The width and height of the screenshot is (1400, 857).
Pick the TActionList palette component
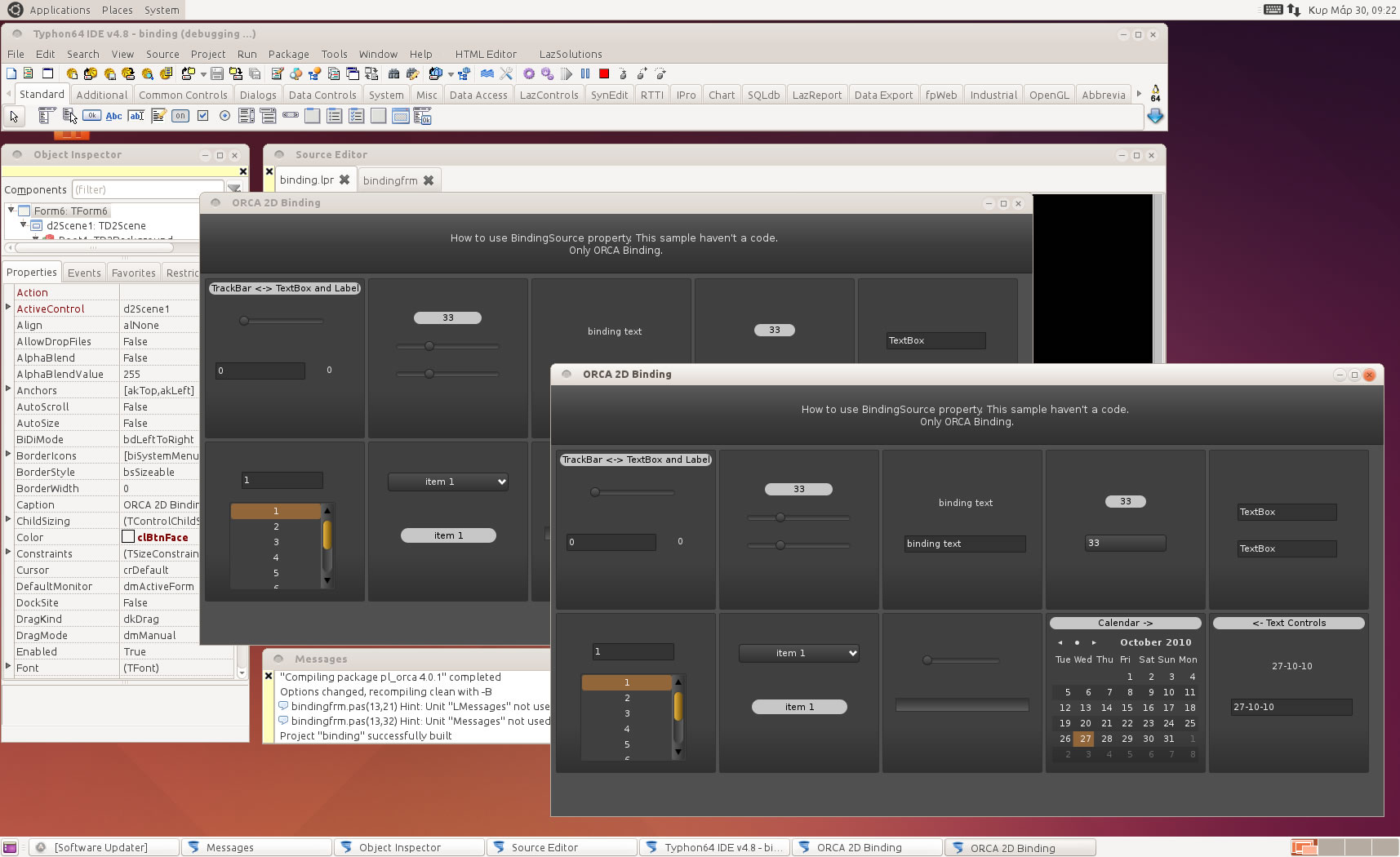click(423, 116)
